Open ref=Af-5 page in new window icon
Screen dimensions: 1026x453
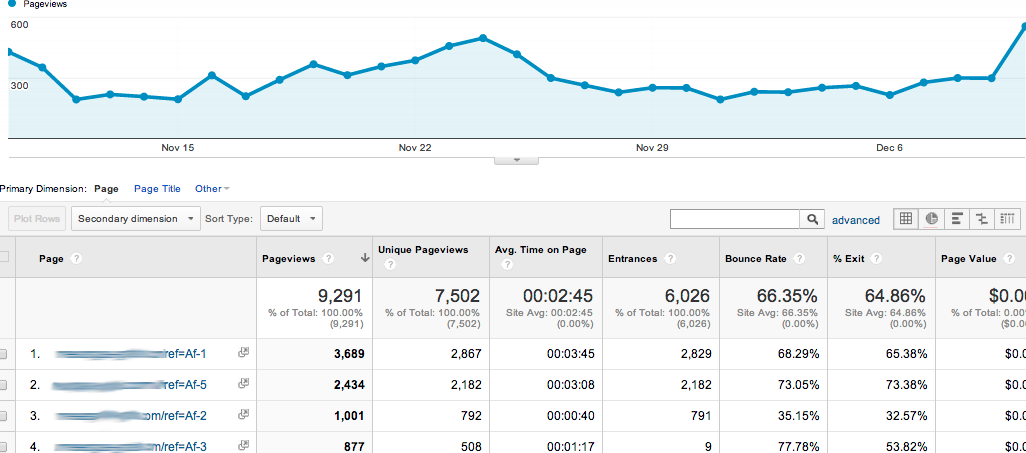click(x=243, y=384)
